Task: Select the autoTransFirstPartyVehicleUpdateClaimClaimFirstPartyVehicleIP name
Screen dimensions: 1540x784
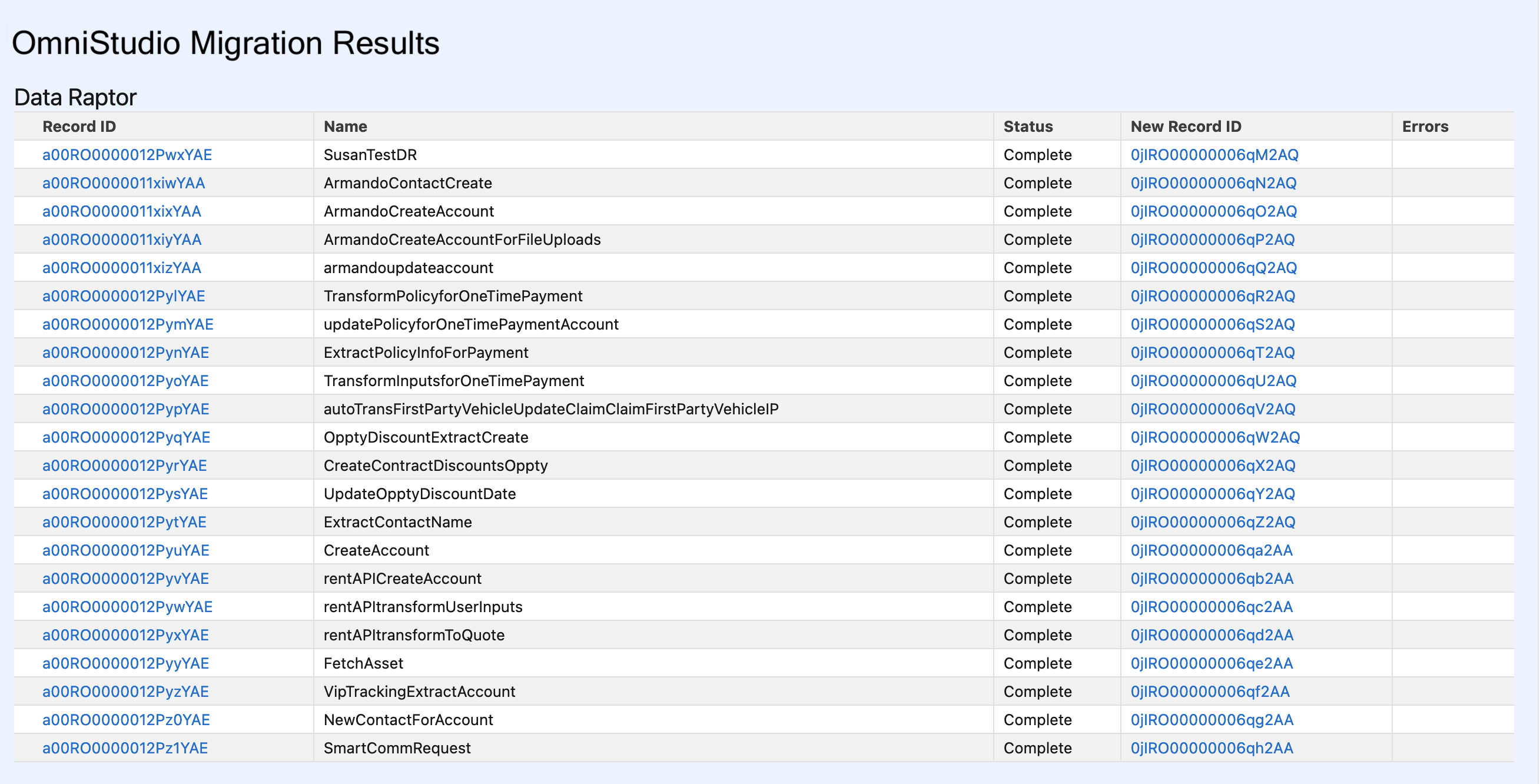Action: point(551,408)
